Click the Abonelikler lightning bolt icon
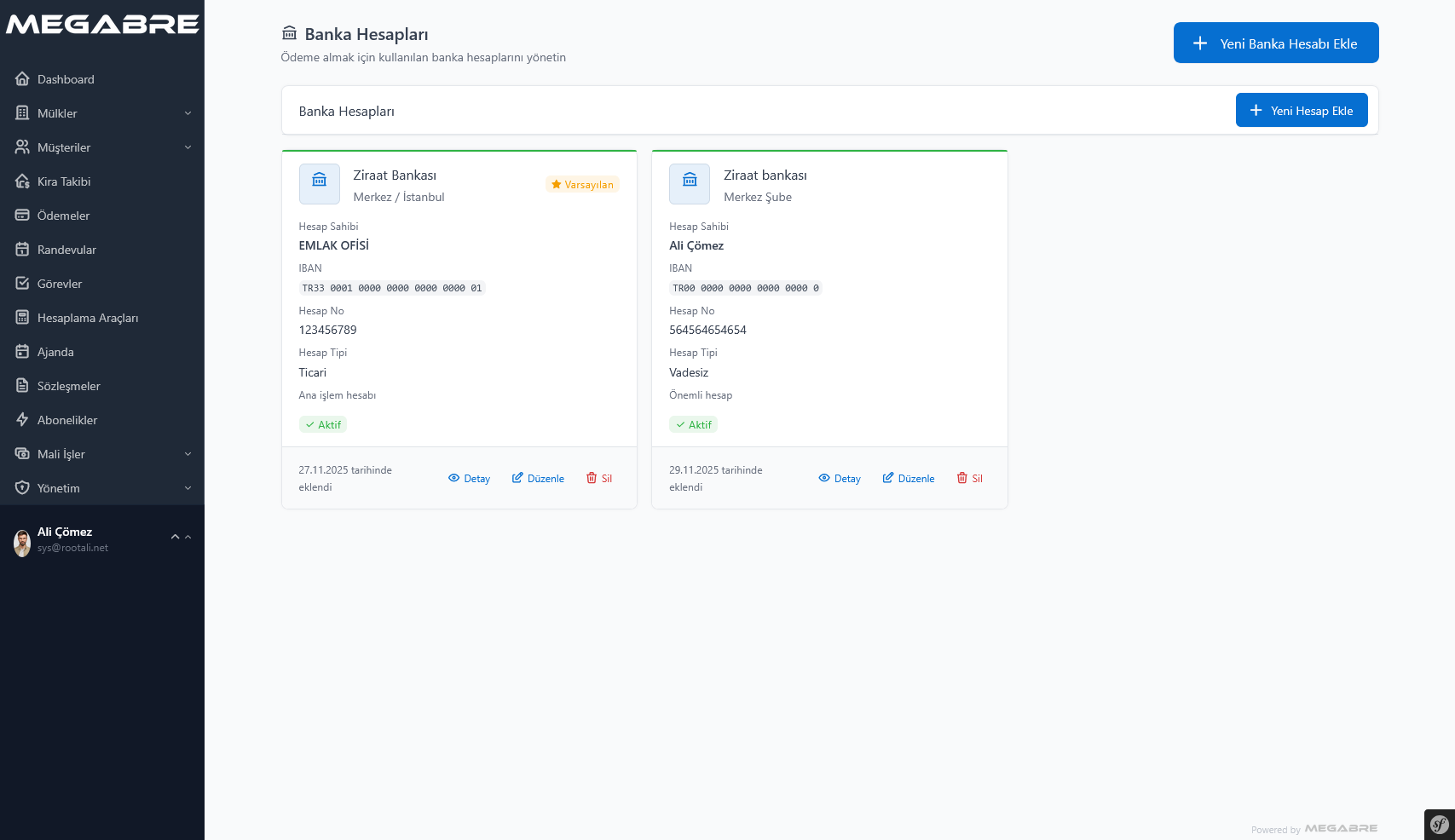1455x840 pixels. [x=22, y=420]
